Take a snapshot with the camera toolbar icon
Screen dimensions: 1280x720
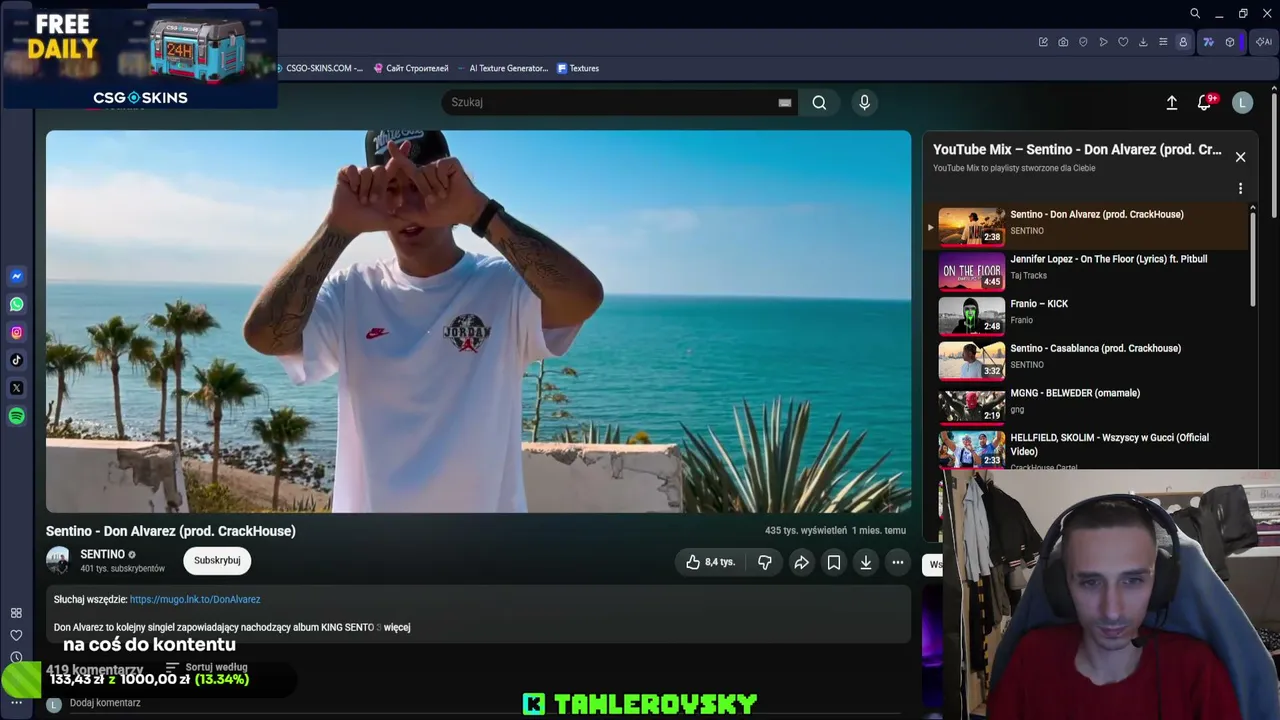[1063, 42]
